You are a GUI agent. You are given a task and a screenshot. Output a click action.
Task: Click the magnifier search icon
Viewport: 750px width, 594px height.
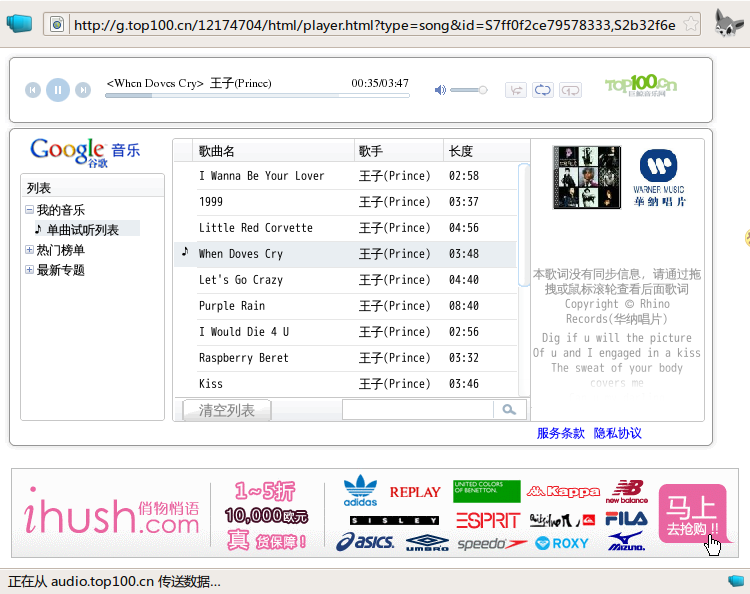[509, 410]
